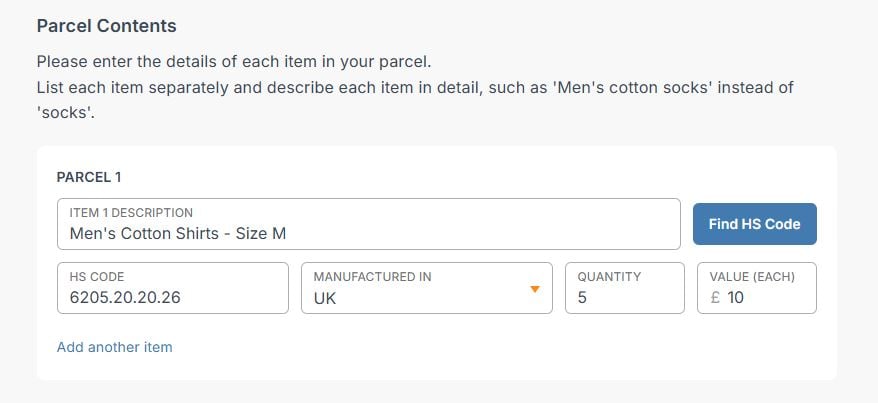Open the Manufactured In dropdown
The width and height of the screenshot is (878, 403).
pyautogui.click(x=426, y=288)
